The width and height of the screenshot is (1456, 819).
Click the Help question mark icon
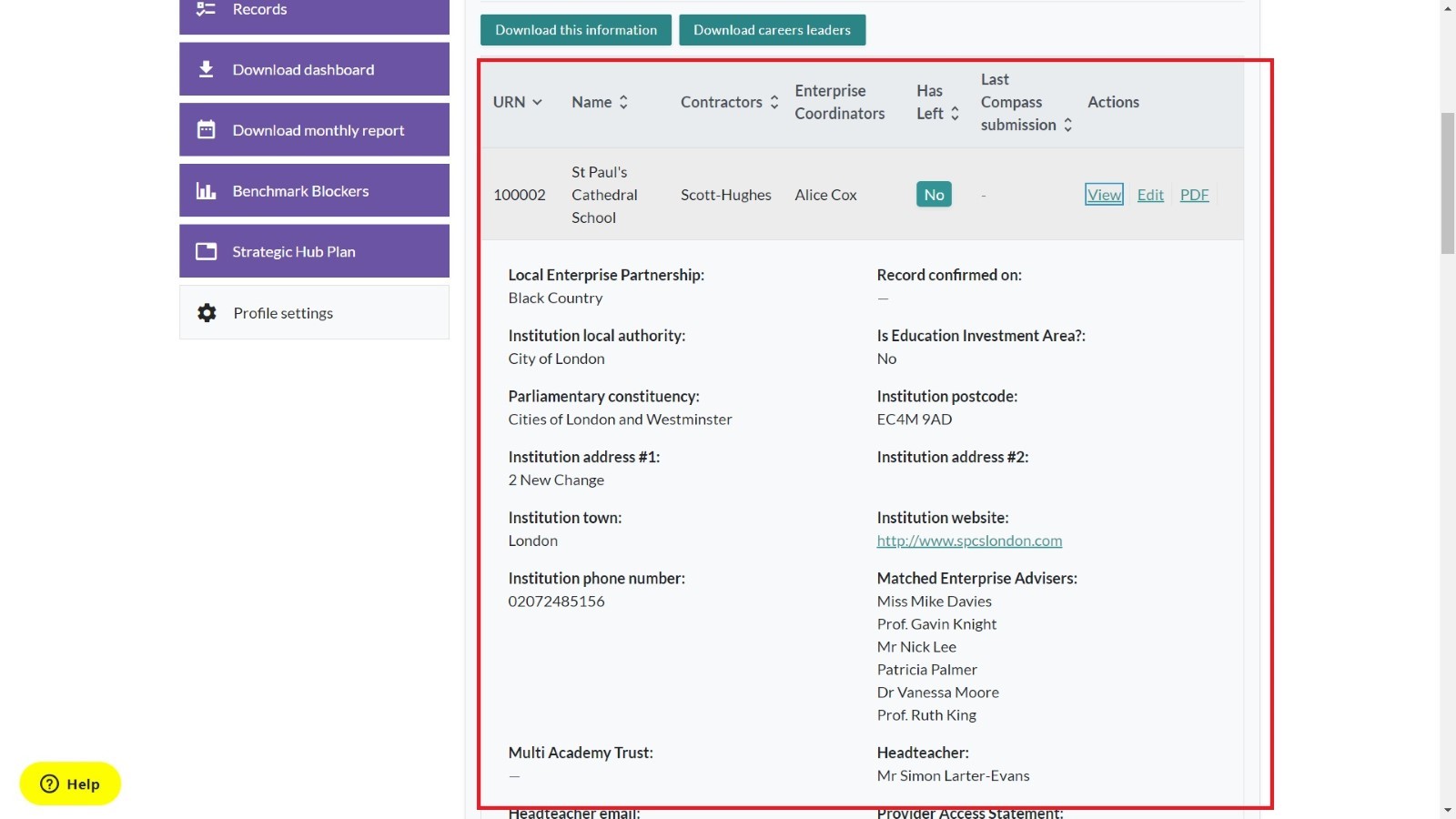tap(50, 784)
